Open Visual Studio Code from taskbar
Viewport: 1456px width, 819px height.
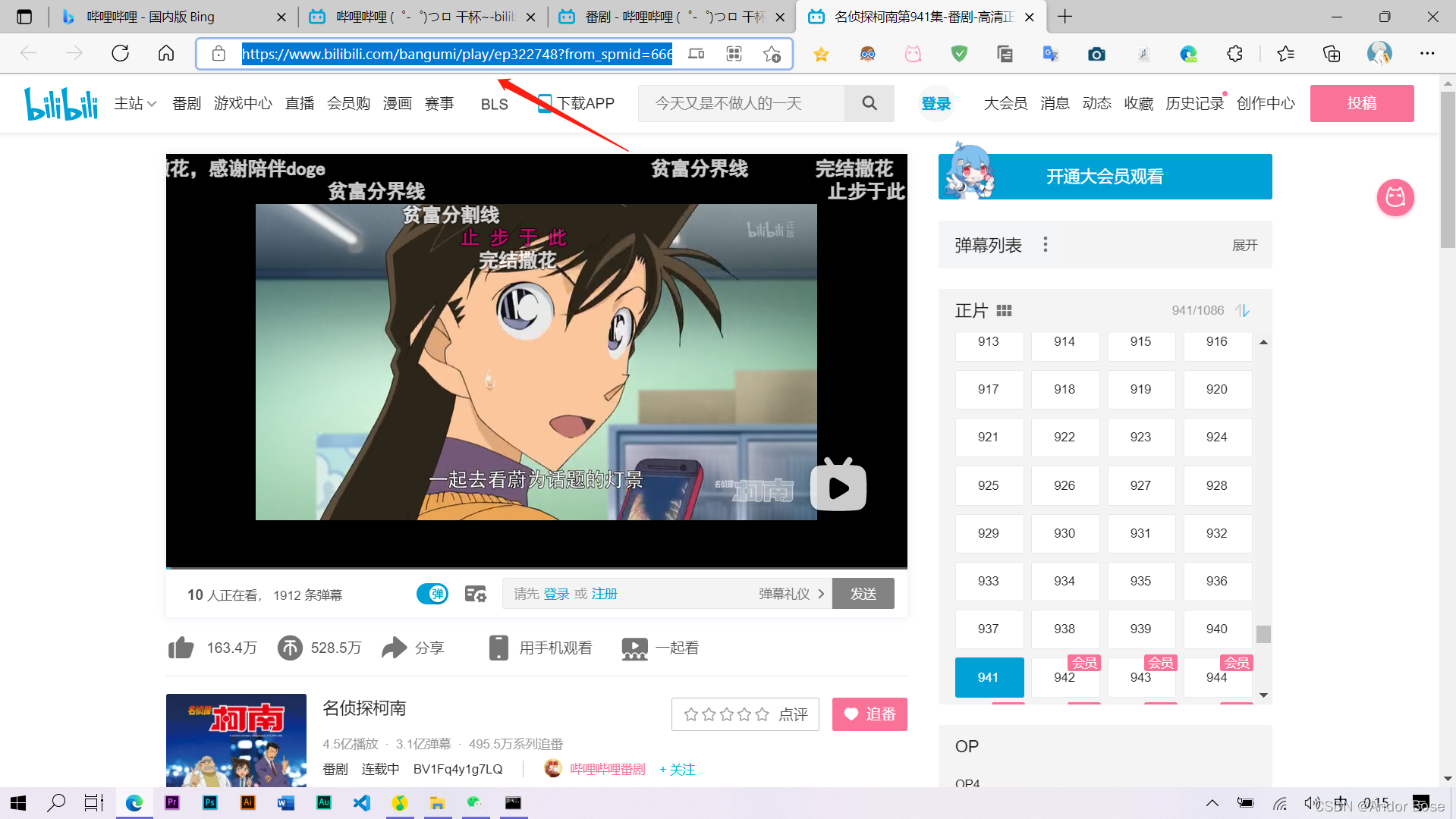pos(362,803)
